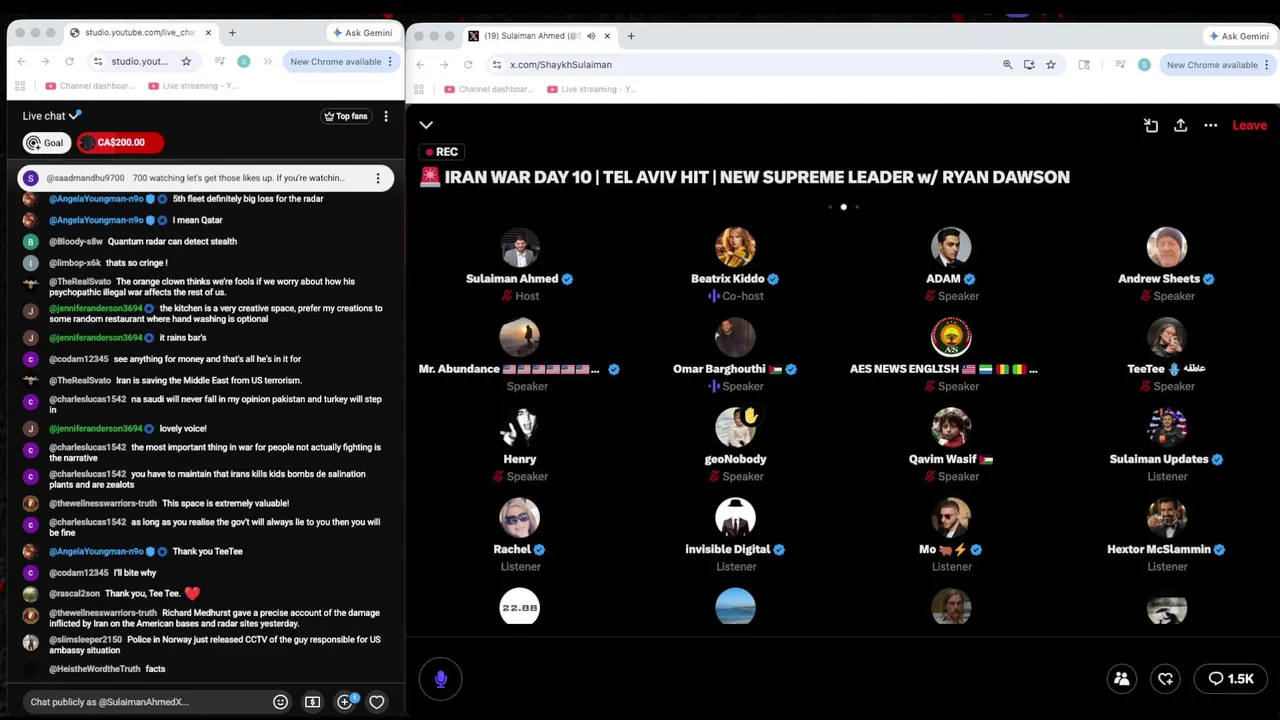The height and width of the screenshot is (720, 1280).
Task: Send a heart reaction in live chat
Action: [x=377, y=702]
